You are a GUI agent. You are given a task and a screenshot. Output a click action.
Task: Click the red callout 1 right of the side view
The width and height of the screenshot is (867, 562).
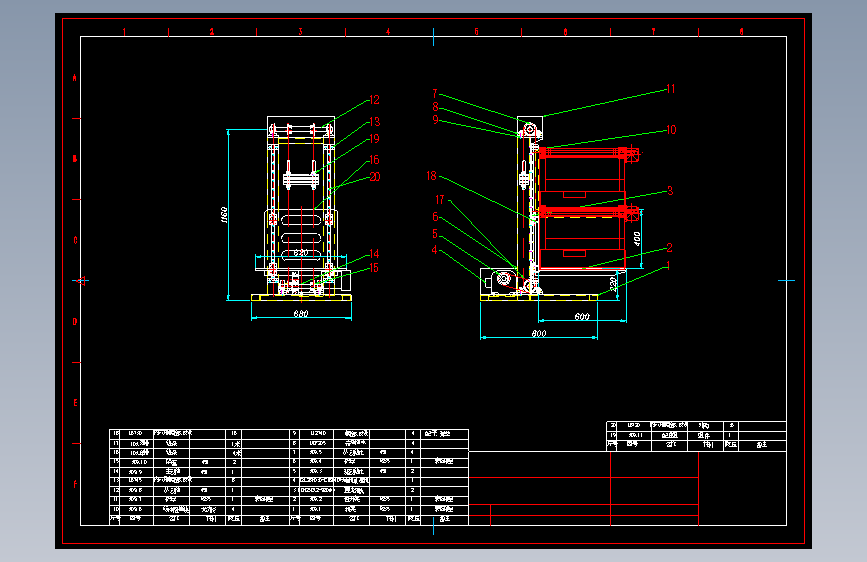pos(668,266)
